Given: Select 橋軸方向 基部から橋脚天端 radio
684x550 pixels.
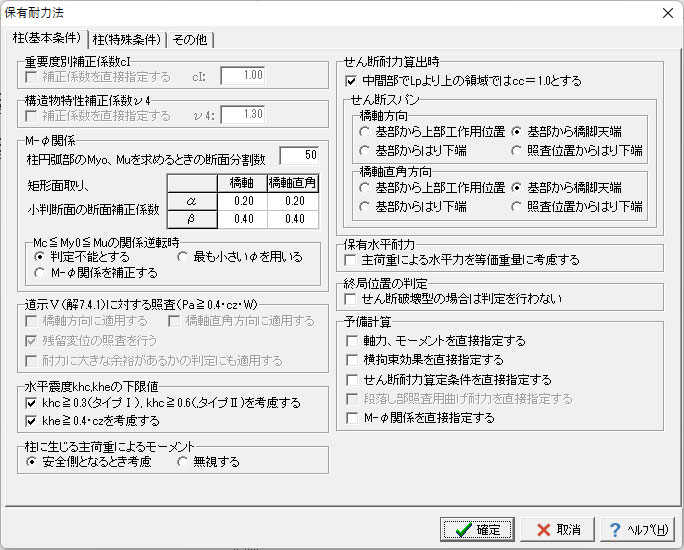Looking at the screenshot, I should (566, 131).
